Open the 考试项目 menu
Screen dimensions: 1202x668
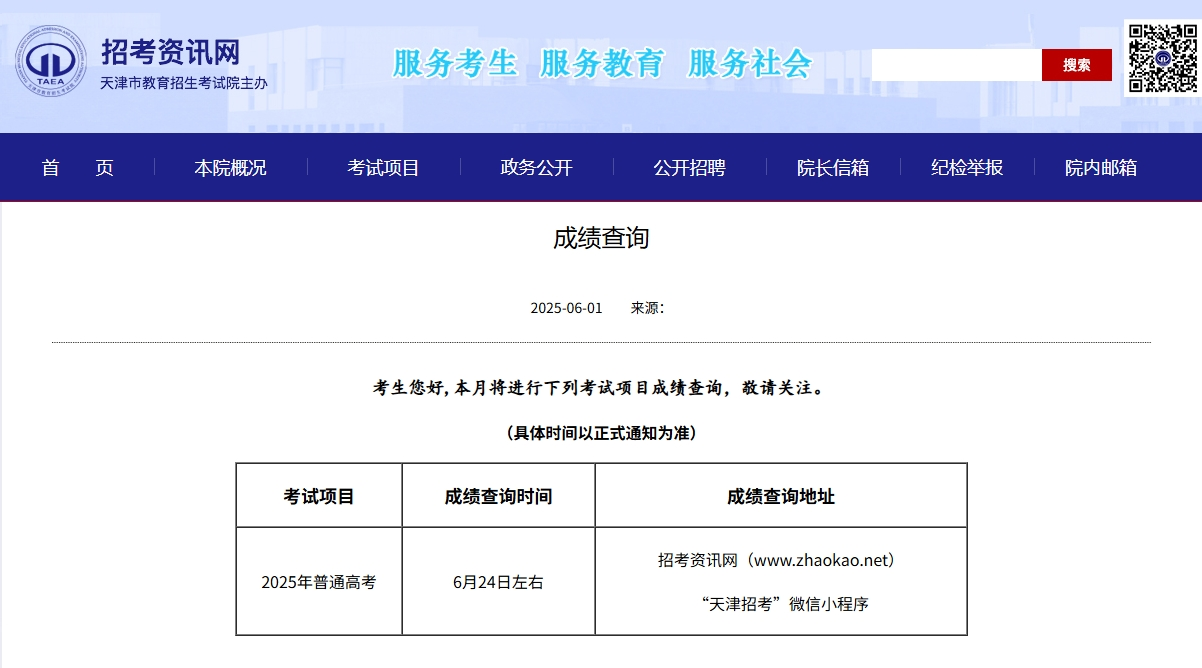pyautogui.click(x=383, y=167)
